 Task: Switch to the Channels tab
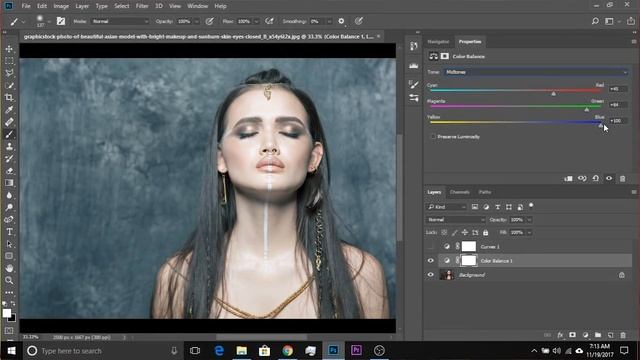(x=460, y=192)
